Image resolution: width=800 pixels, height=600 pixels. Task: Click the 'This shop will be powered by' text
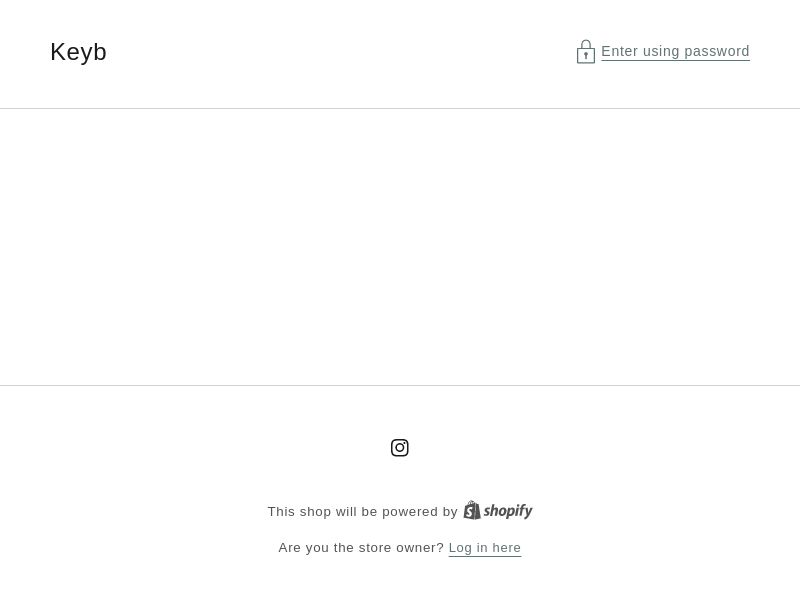coord(362,511)
